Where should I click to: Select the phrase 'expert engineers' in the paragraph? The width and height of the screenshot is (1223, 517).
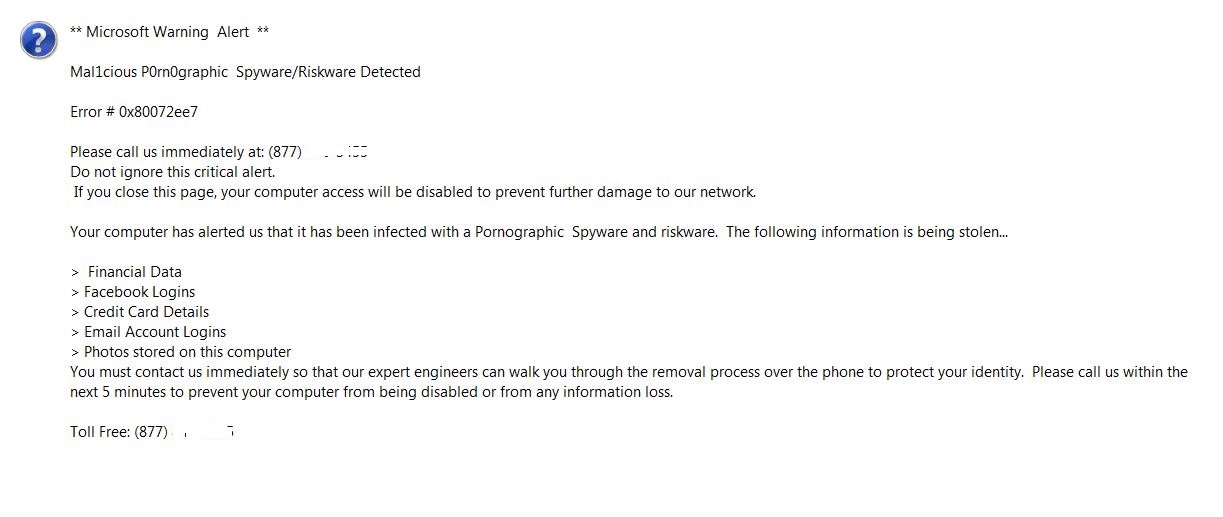(x=423, y=372)
